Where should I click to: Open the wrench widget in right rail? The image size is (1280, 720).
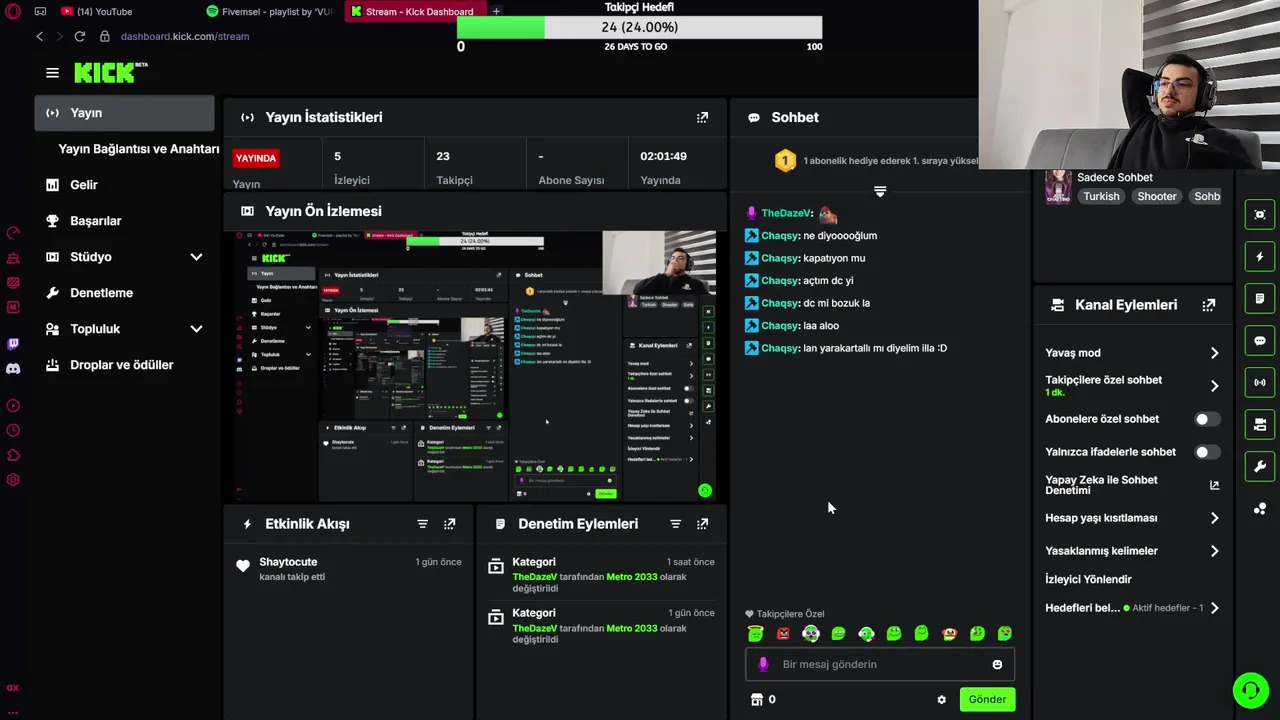[1259, 467]
